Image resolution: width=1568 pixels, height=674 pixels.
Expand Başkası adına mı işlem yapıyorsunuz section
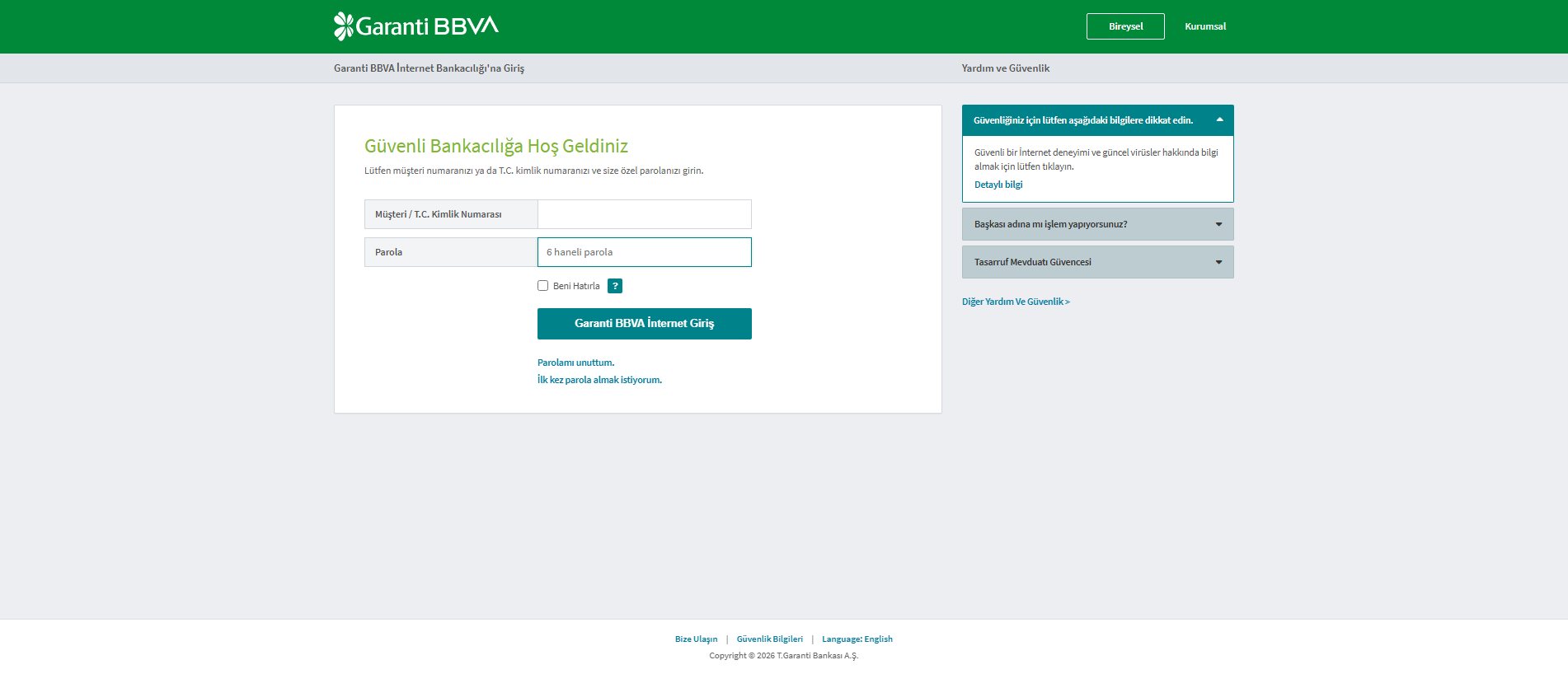tap(1097, 224)
